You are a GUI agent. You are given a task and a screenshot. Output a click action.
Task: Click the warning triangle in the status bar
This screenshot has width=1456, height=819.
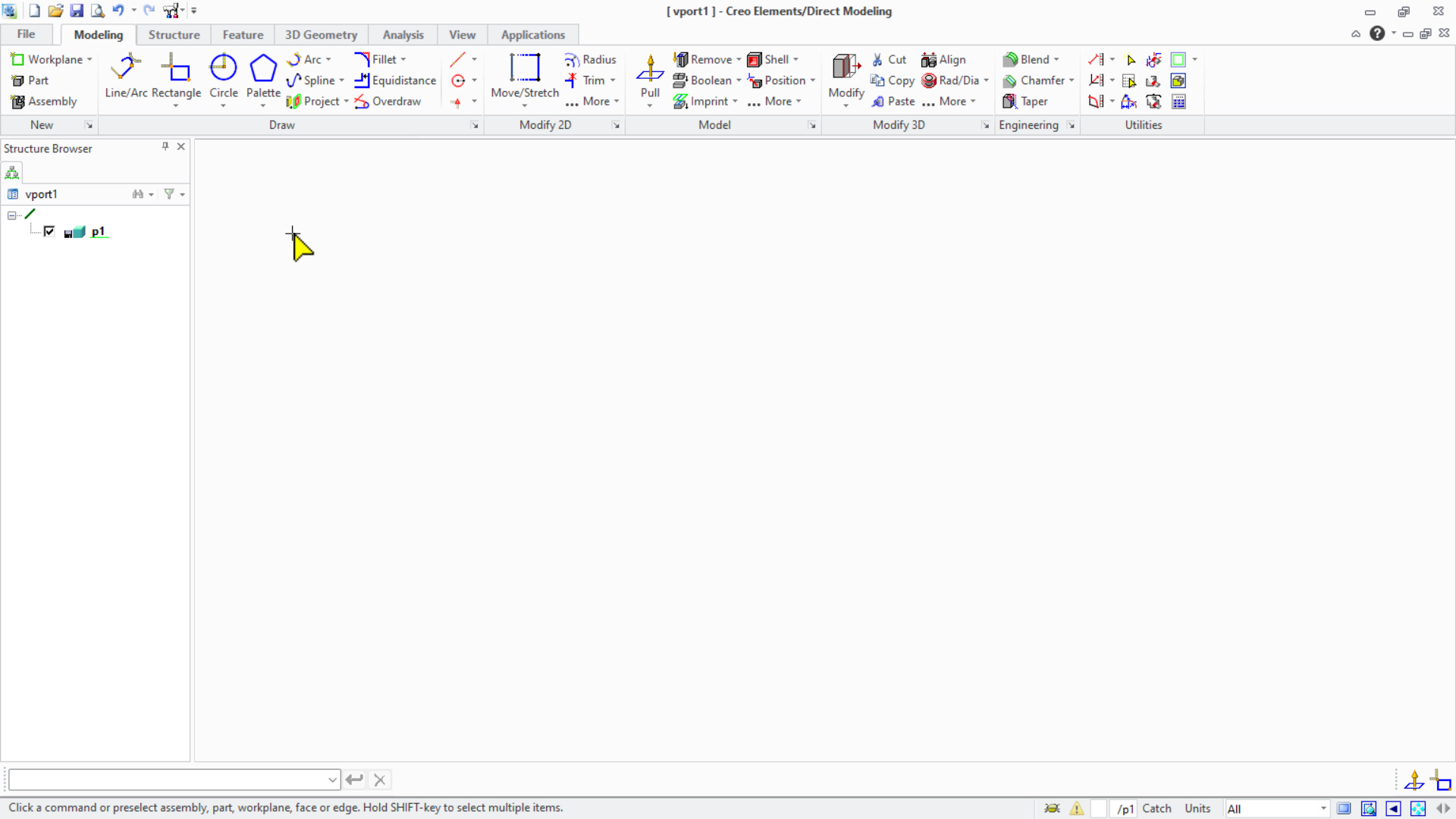point(1077,808)
